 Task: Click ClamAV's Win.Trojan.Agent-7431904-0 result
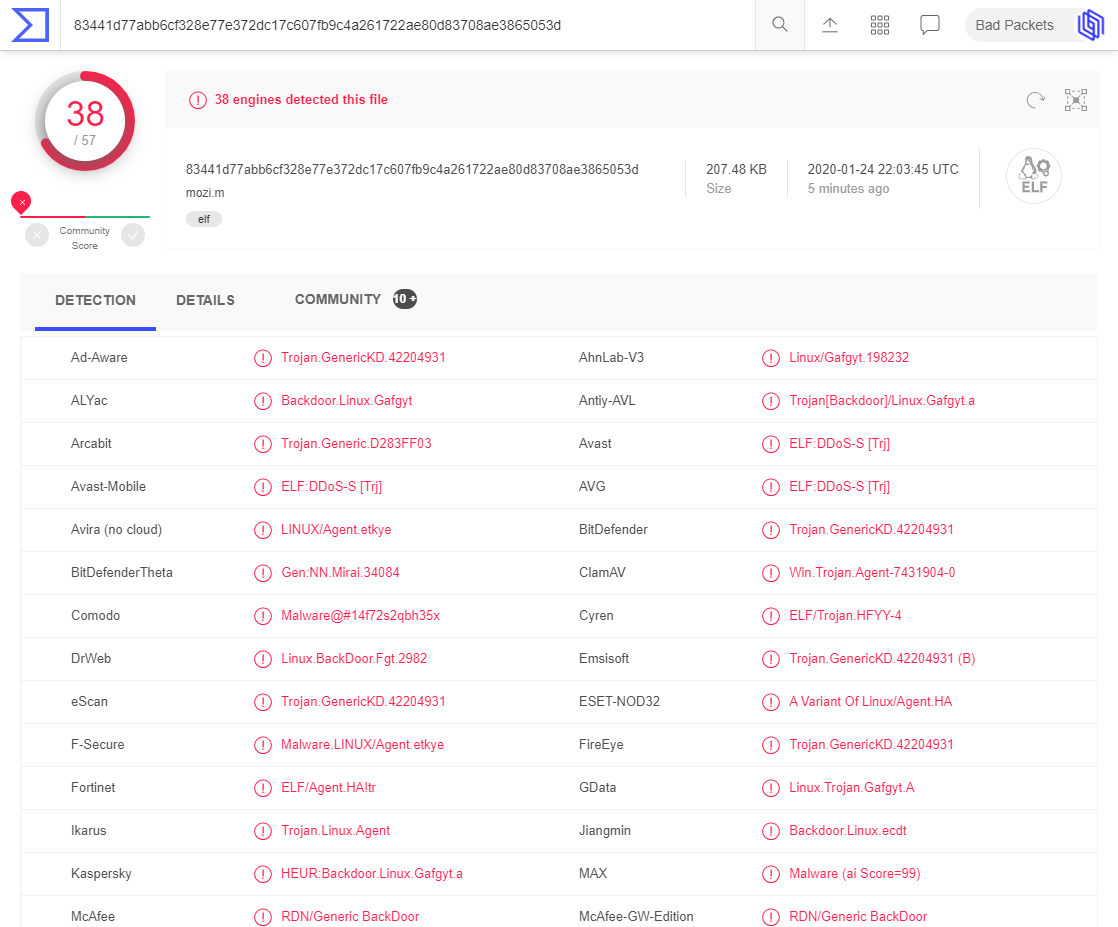click(872, 573)
